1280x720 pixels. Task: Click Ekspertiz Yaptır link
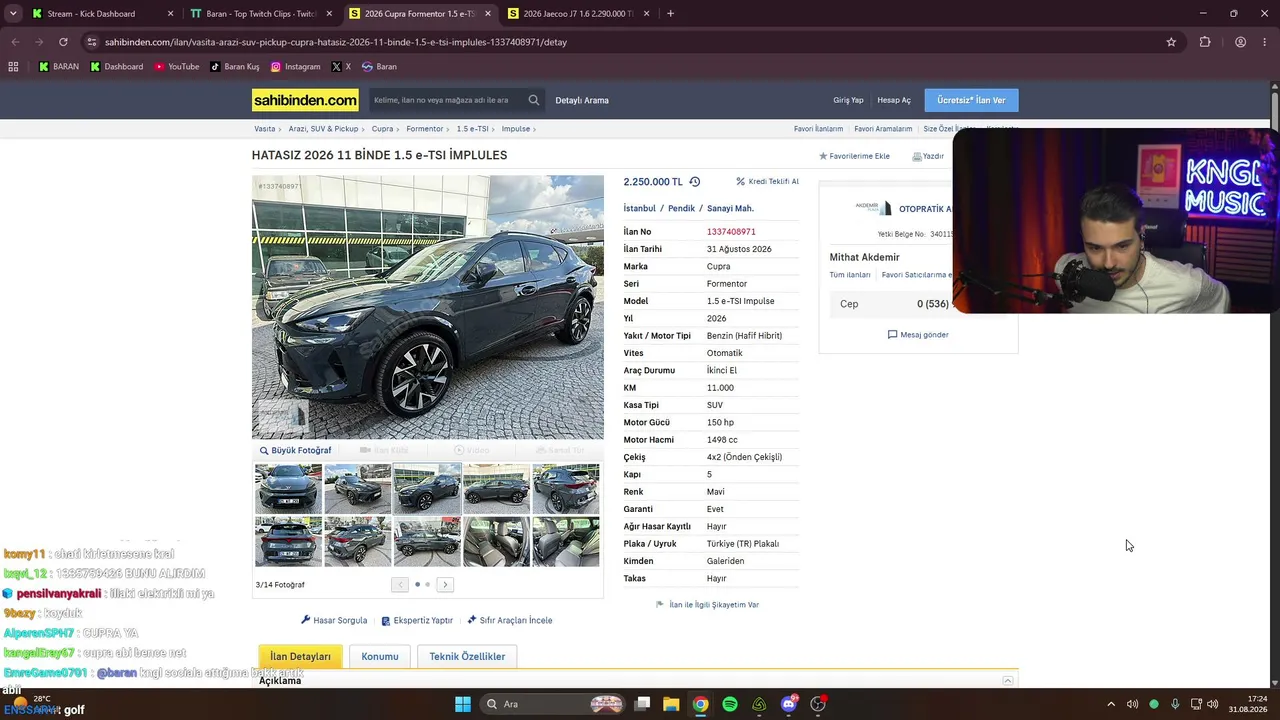(417, 620)
